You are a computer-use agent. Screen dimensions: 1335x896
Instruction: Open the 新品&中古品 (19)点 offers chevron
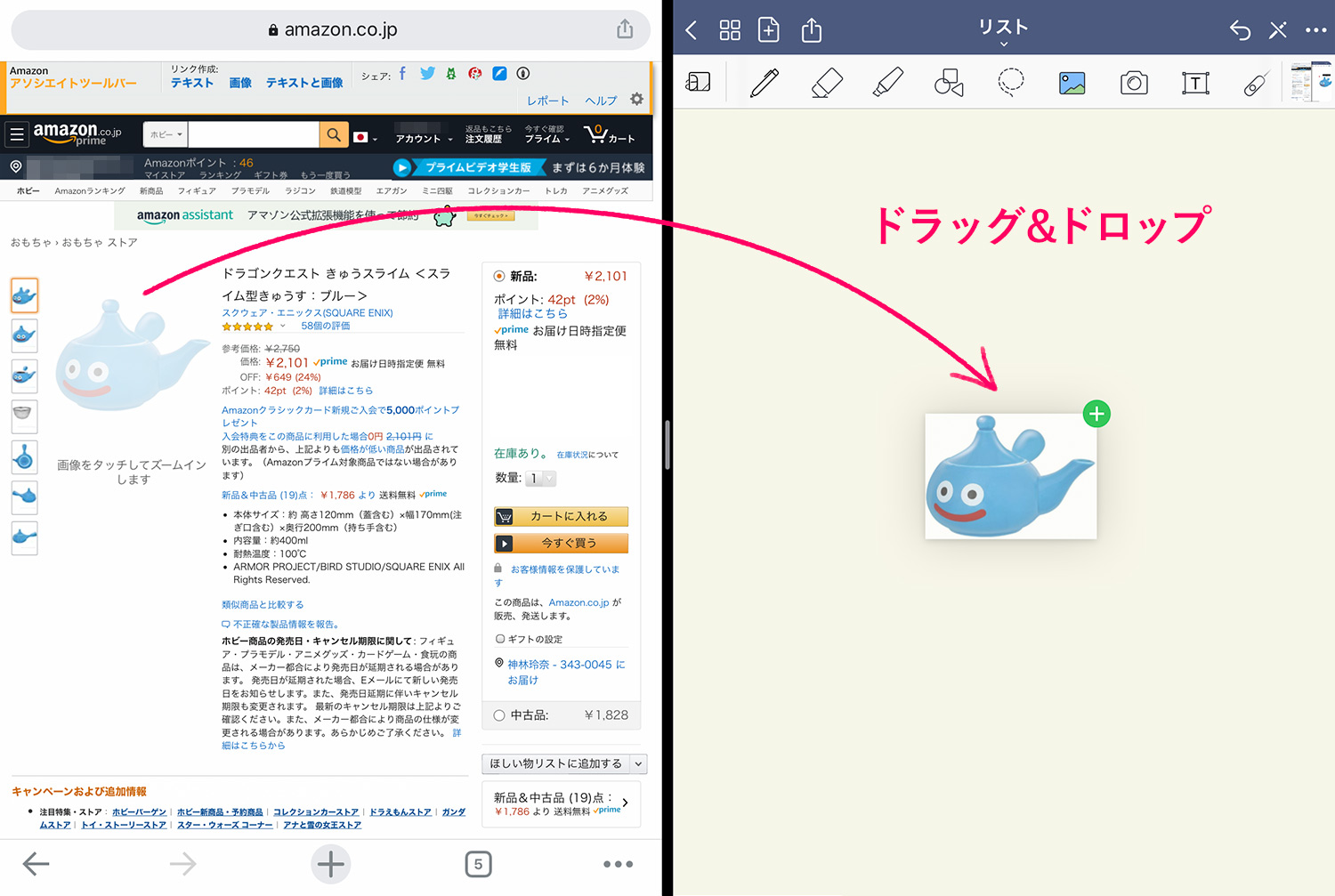tap(626, 803)
